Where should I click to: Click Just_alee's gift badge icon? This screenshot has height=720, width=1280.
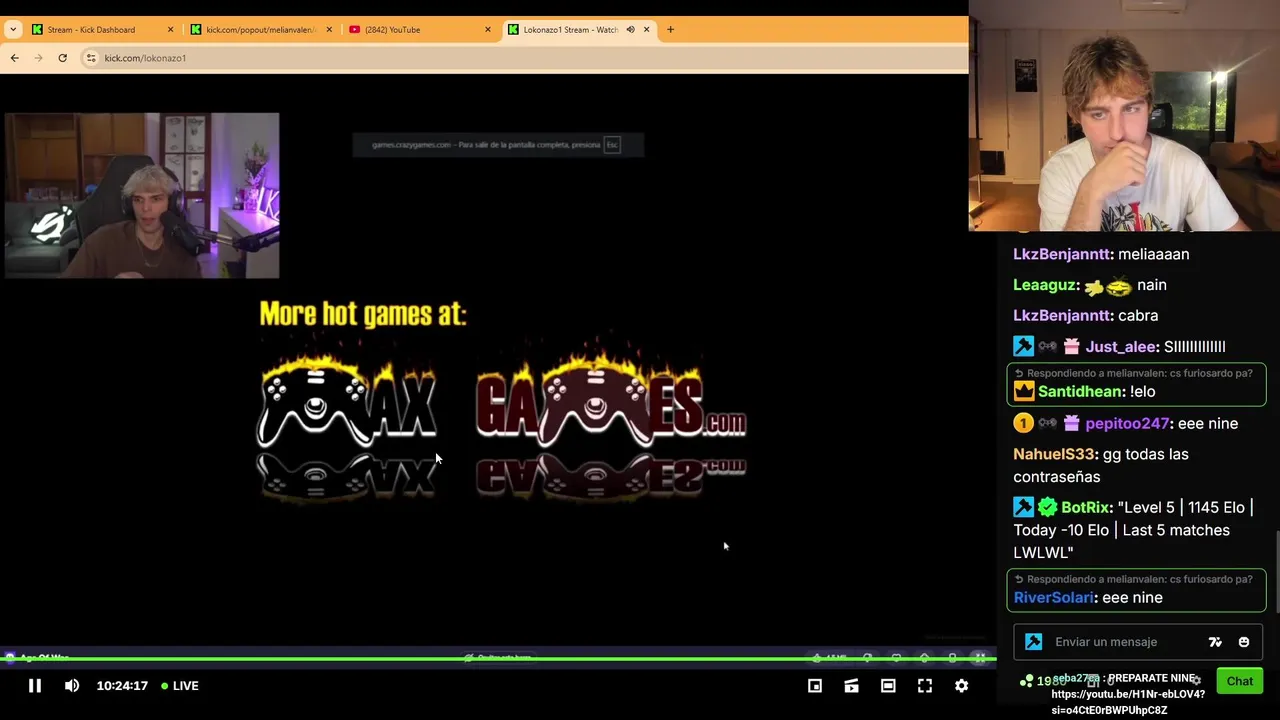click(x=1071, y=346)
